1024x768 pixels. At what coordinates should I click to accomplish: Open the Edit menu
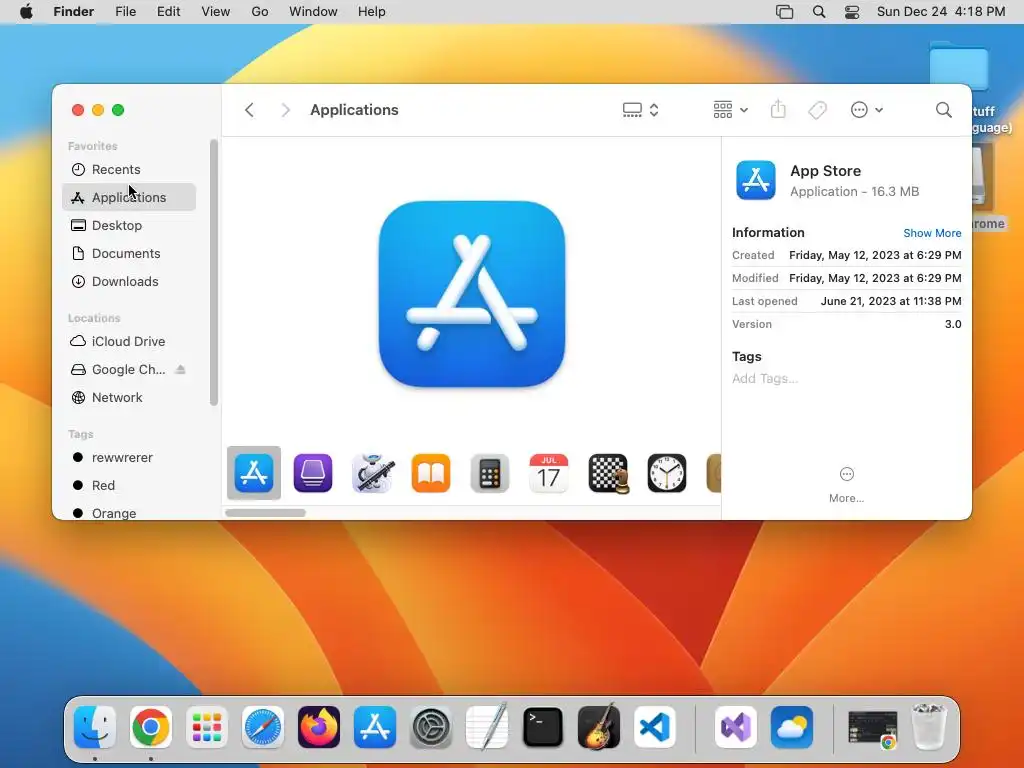pyautogui.click(x=168, y=12)
